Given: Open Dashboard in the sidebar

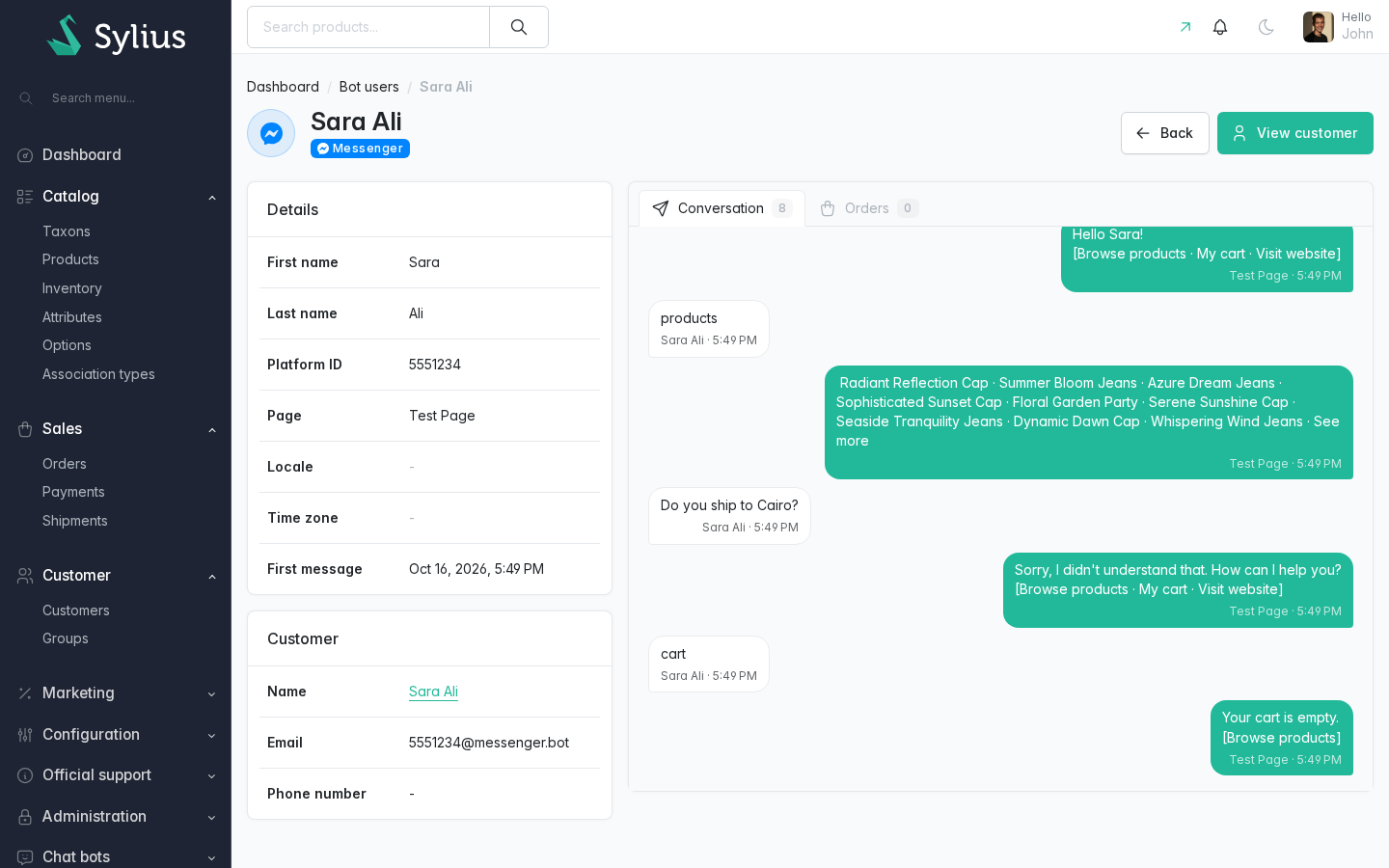Looking at the screenshot, I should (82, 154).
